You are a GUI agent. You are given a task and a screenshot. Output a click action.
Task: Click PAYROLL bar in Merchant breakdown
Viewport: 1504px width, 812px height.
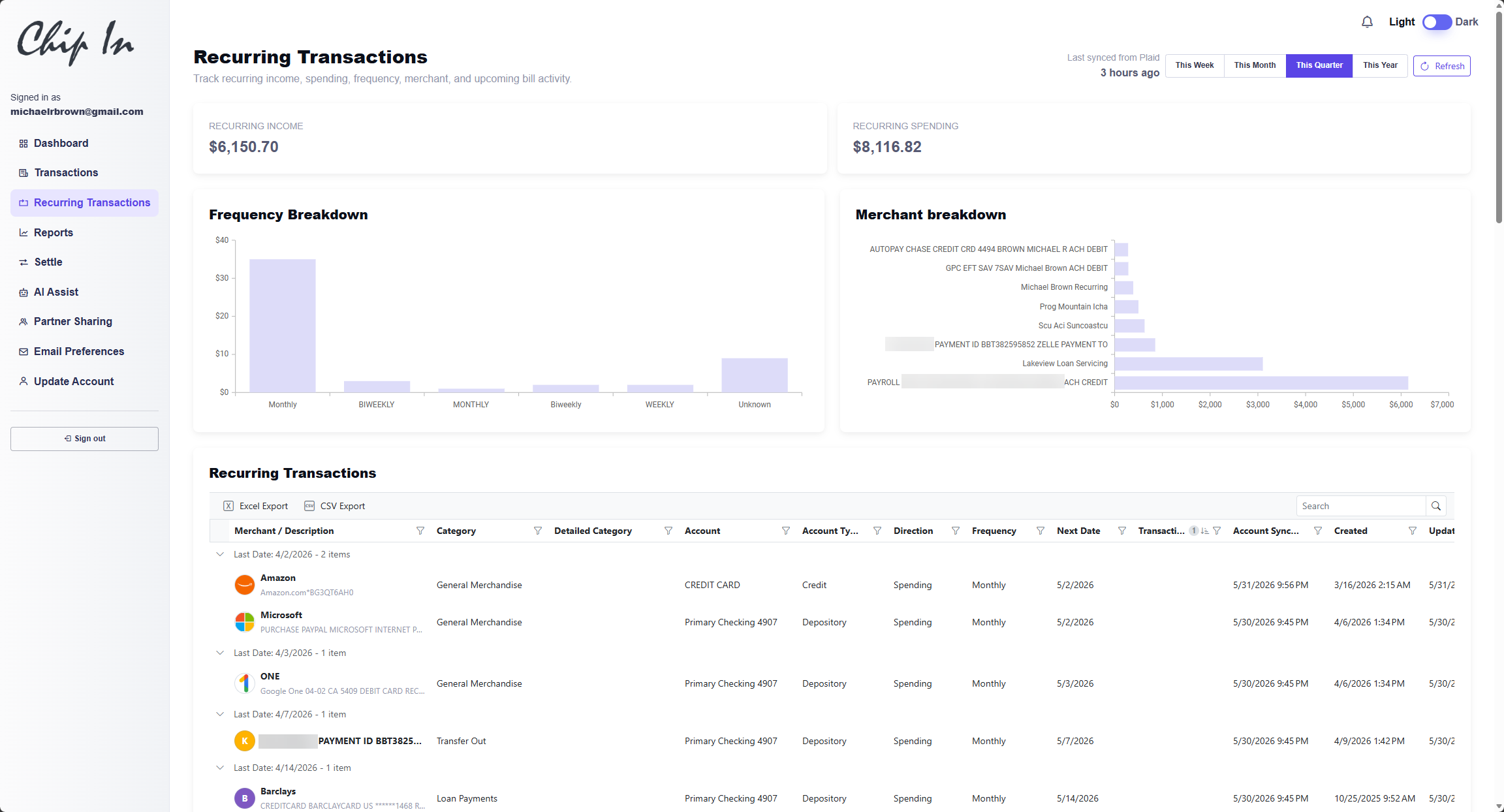pos(1261,383)
